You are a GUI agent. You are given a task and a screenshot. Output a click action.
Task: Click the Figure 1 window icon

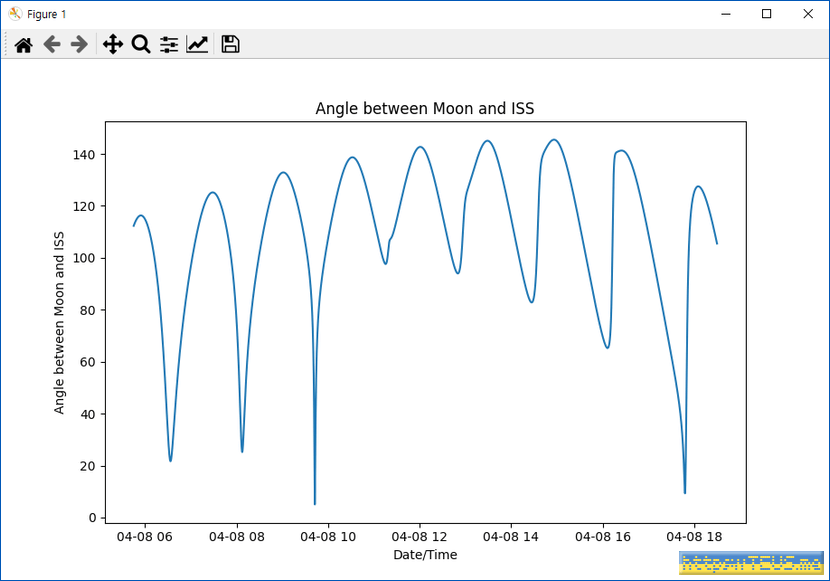(x=14, y=14)
